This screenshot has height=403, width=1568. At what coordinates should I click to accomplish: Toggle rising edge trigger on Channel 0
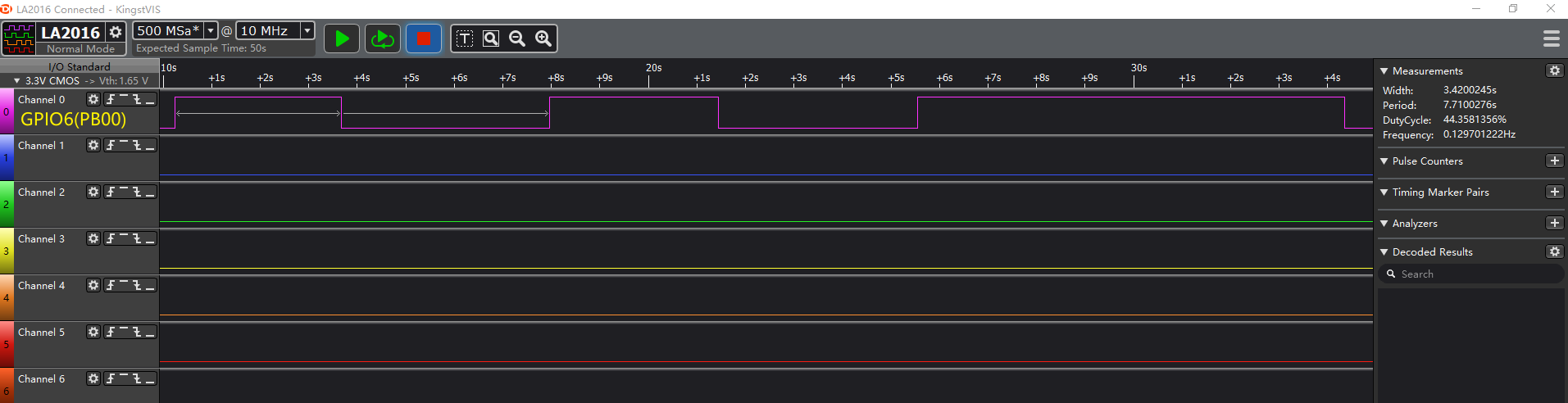point(111,99)
